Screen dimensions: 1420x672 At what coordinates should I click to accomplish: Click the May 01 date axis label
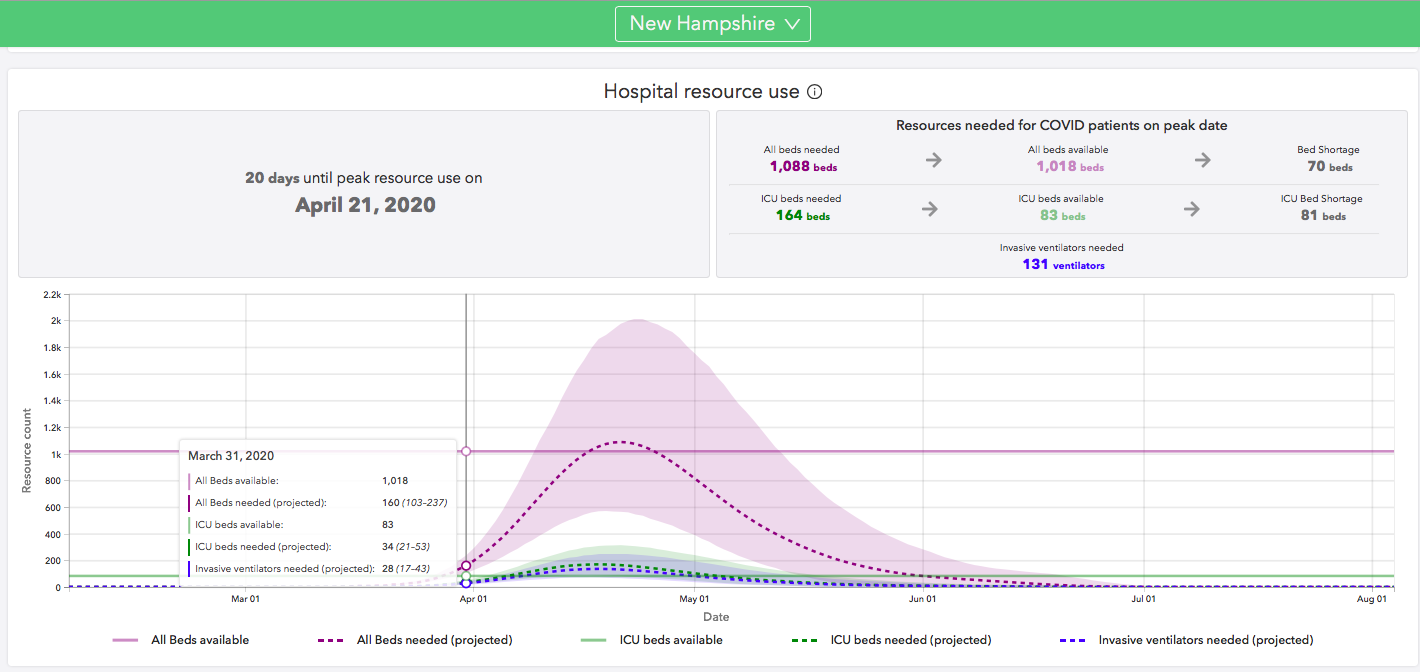coord(694,600)
